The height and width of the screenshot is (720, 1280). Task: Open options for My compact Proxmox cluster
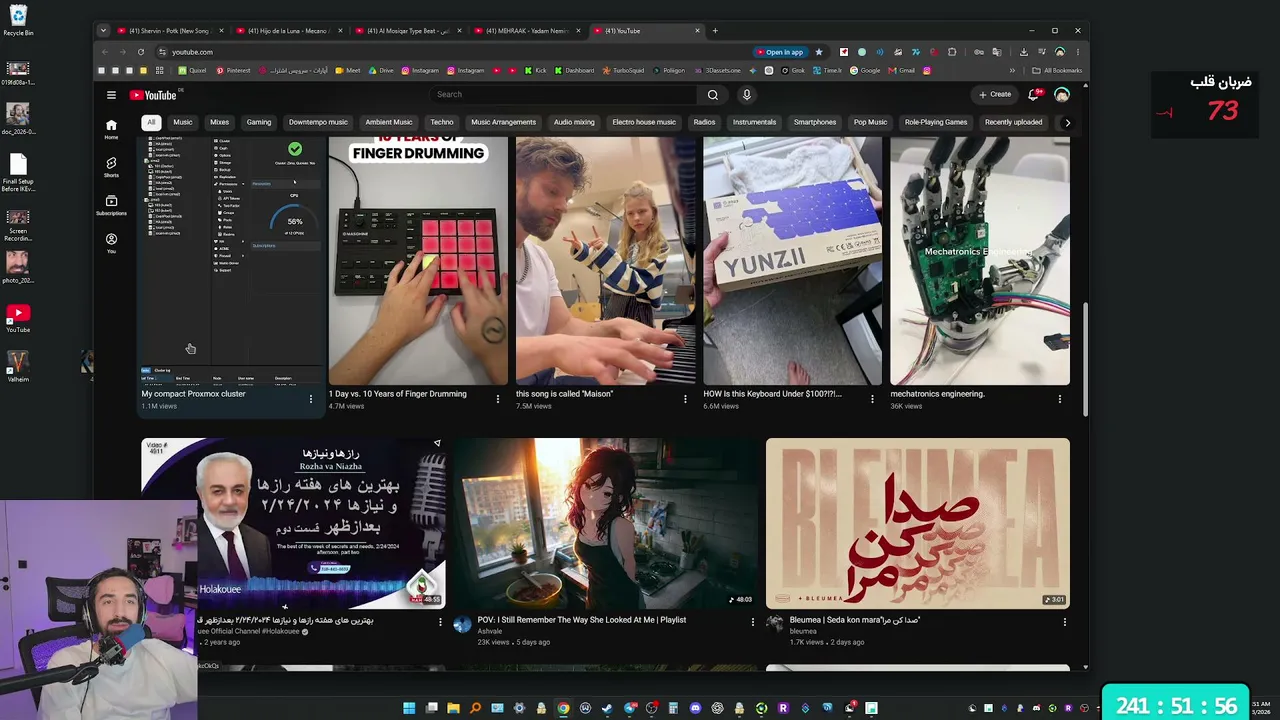click(x=311, y=399)
